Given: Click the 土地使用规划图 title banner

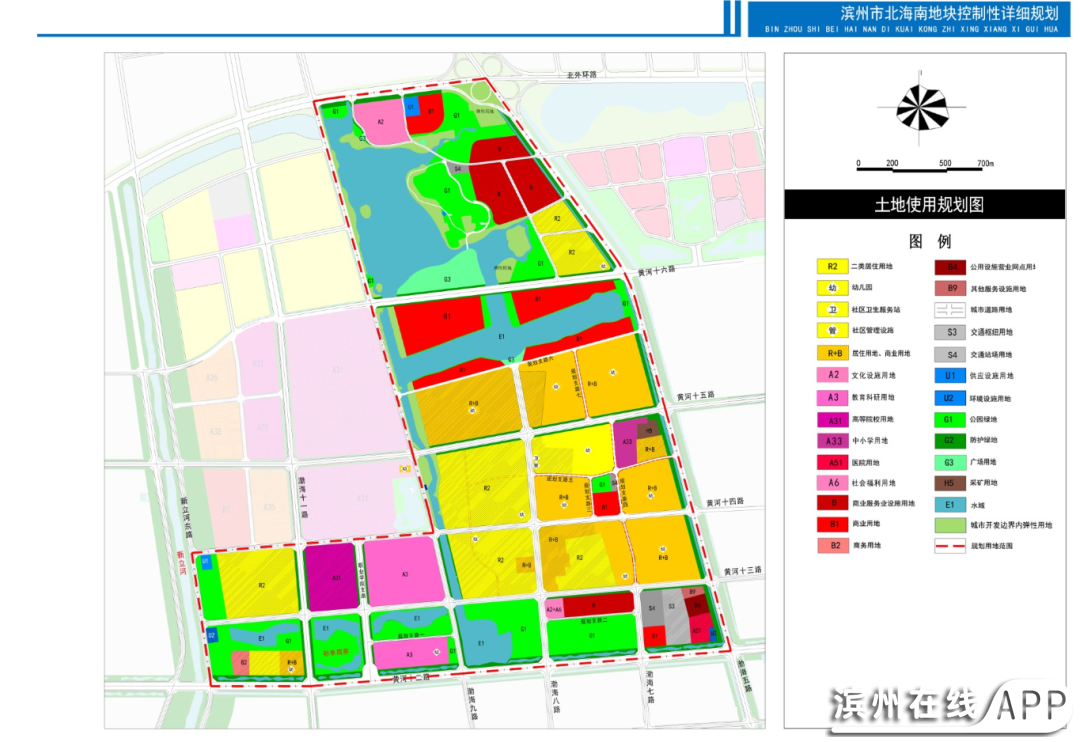Looking at the screenshot, I should [x=929, y=205].
